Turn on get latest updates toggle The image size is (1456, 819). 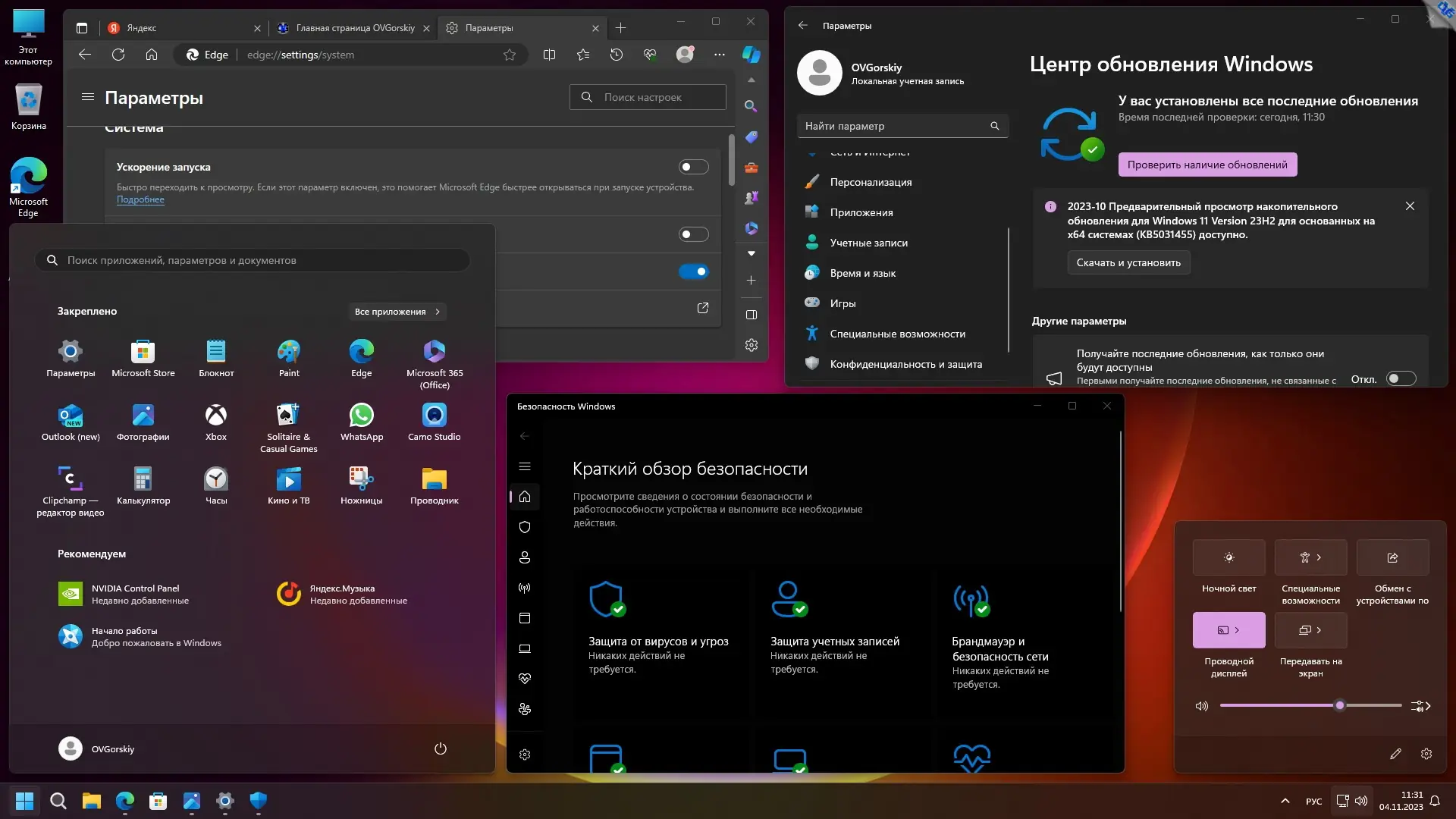pos(1401,379)
